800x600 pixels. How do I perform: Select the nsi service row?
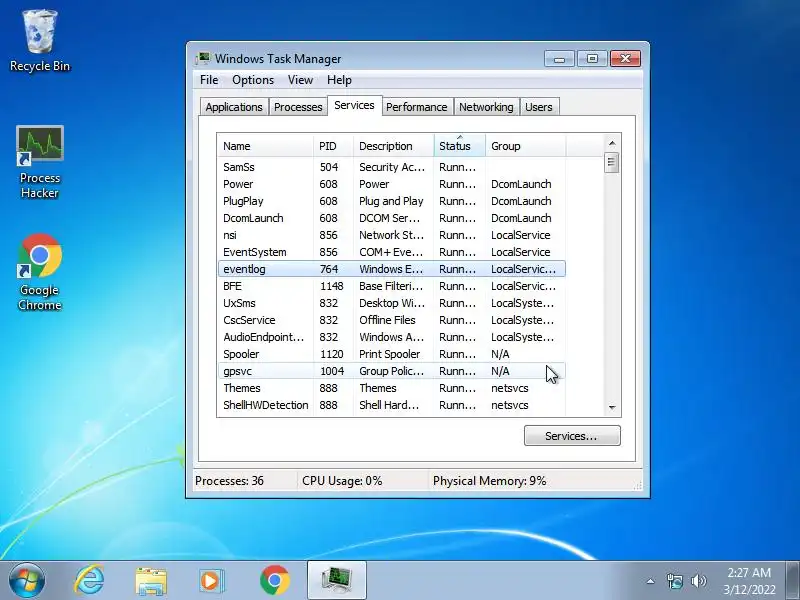point(392,235)
